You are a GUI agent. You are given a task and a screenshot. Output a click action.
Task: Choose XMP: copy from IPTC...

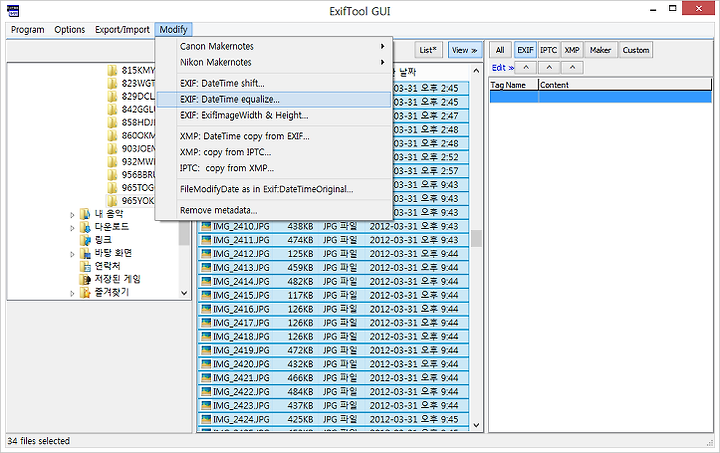click(274, 152)
